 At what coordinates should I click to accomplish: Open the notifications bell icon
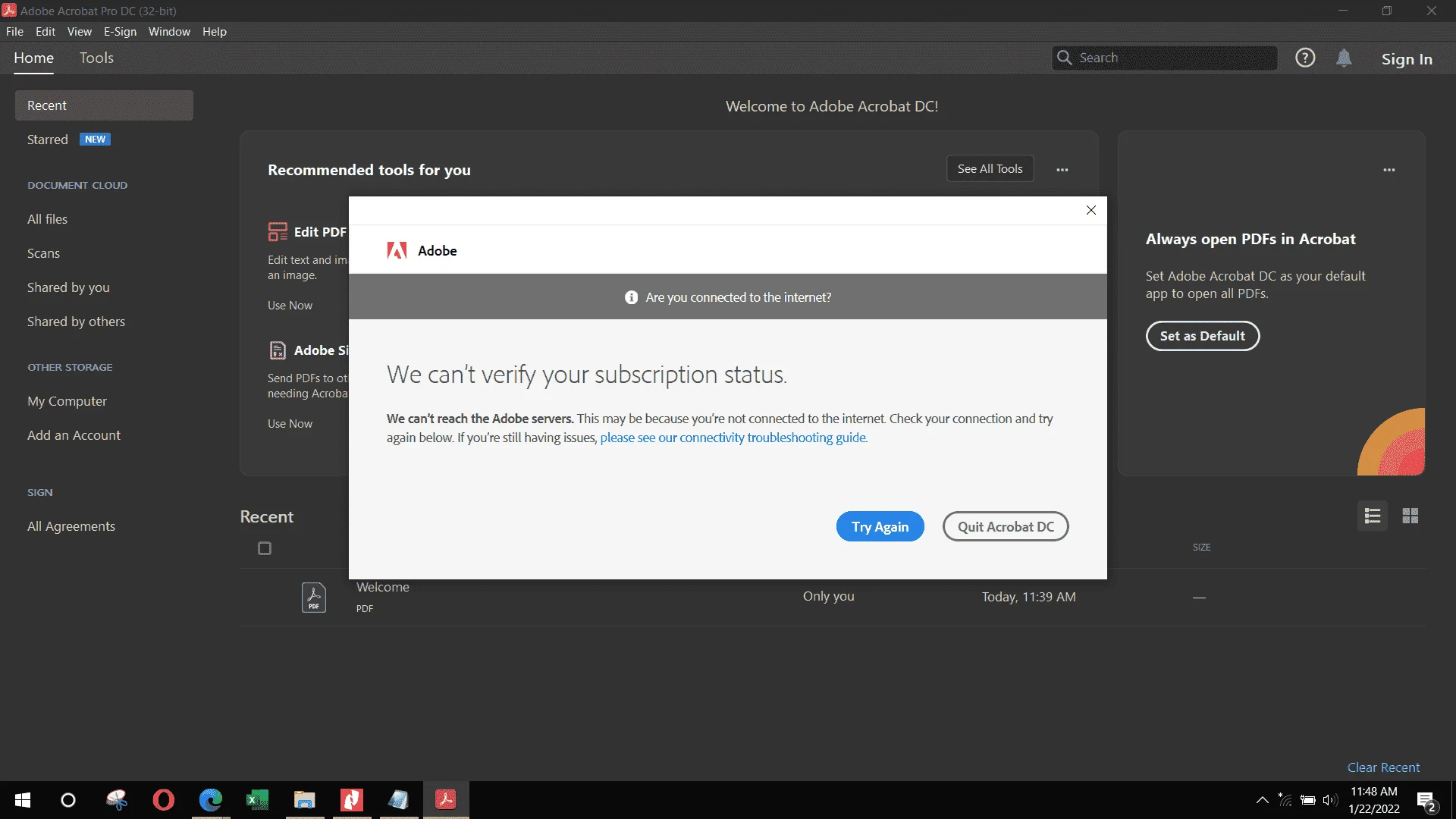1344,58
